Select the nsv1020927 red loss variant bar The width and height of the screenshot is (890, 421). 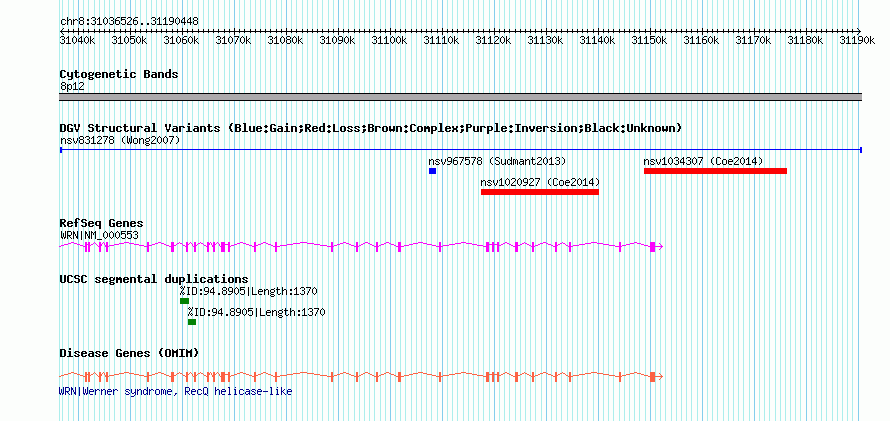tap(540, 192)
